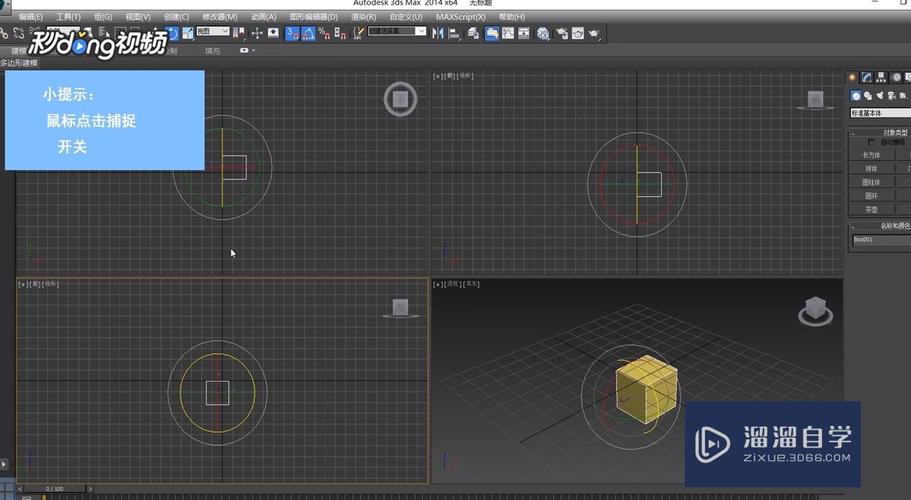
Task: Open the Material Editor
Action: [543, 34]
